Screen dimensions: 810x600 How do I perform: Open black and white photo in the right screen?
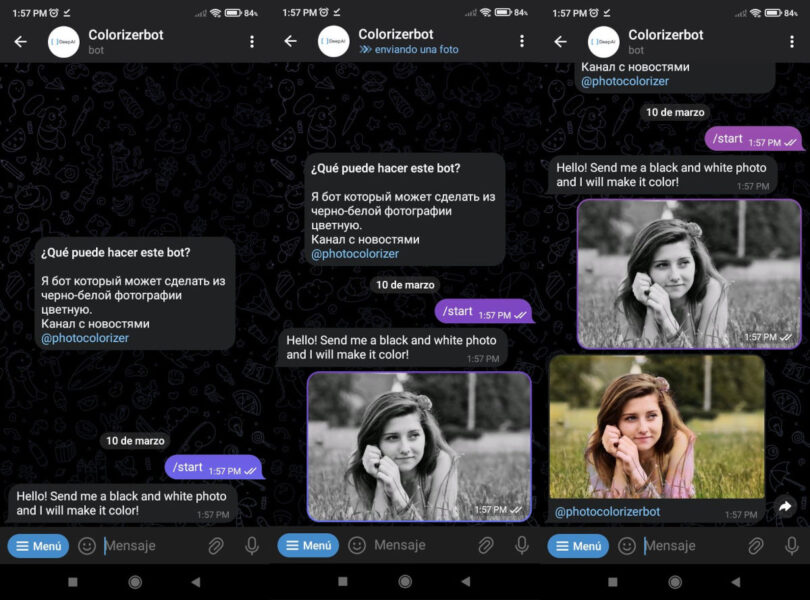[689, 274]
